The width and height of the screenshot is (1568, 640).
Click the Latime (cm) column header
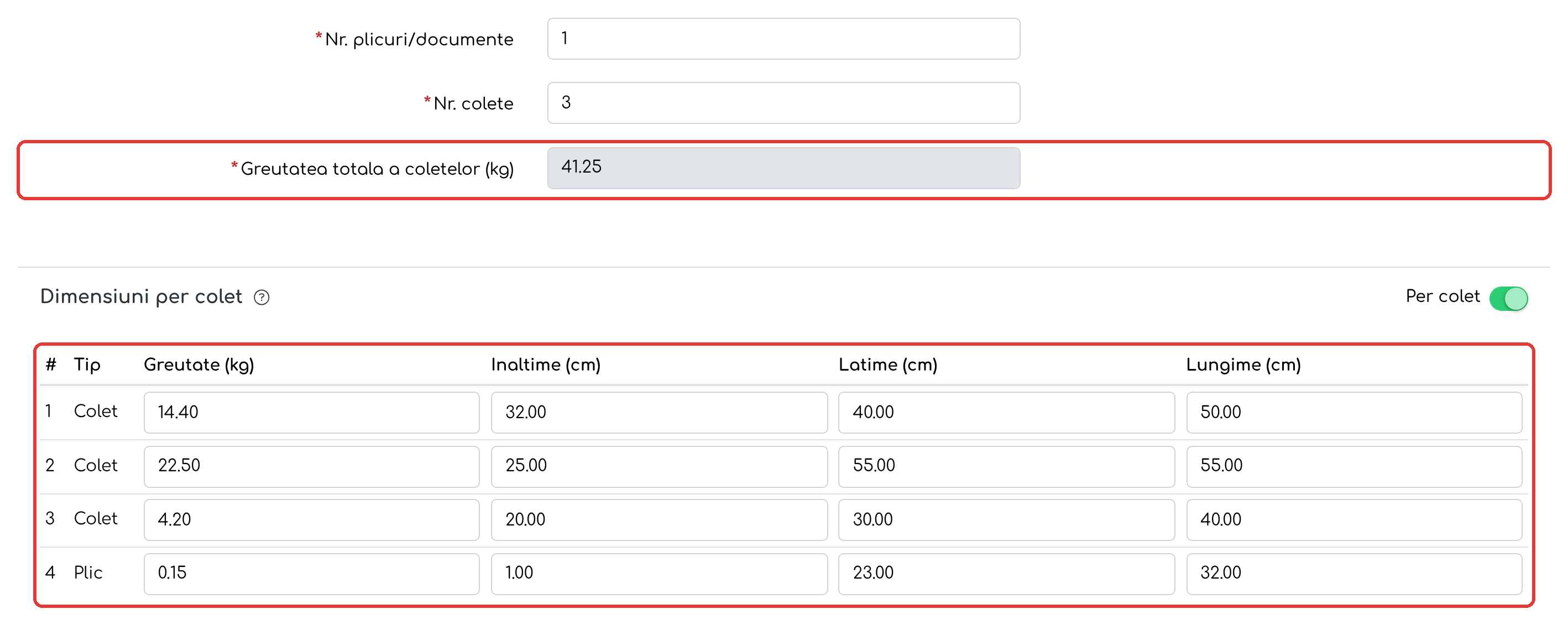887,365
